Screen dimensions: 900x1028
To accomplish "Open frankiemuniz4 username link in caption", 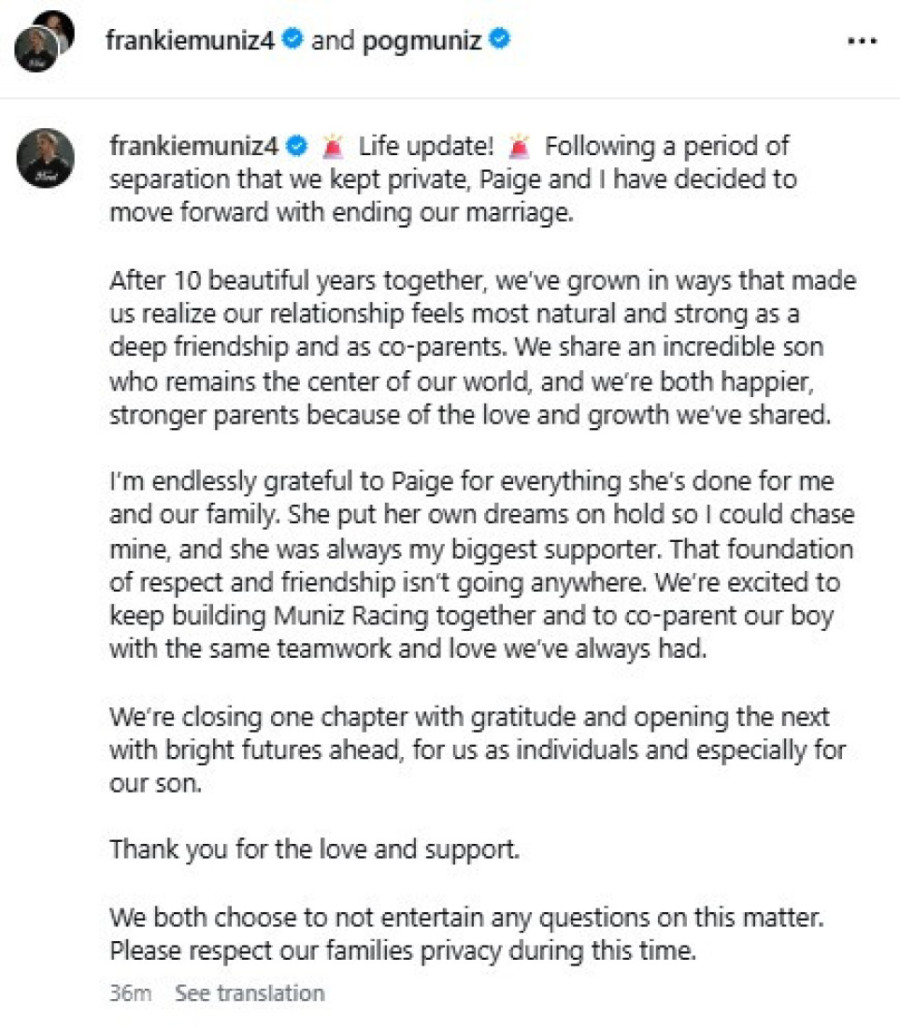I will pyautogui.click(x=194, y=146).
